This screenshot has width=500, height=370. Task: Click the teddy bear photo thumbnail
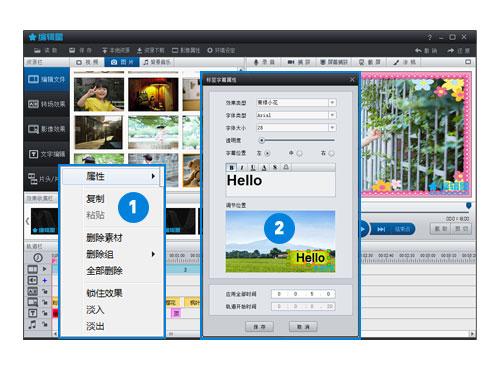coord(191,170)
